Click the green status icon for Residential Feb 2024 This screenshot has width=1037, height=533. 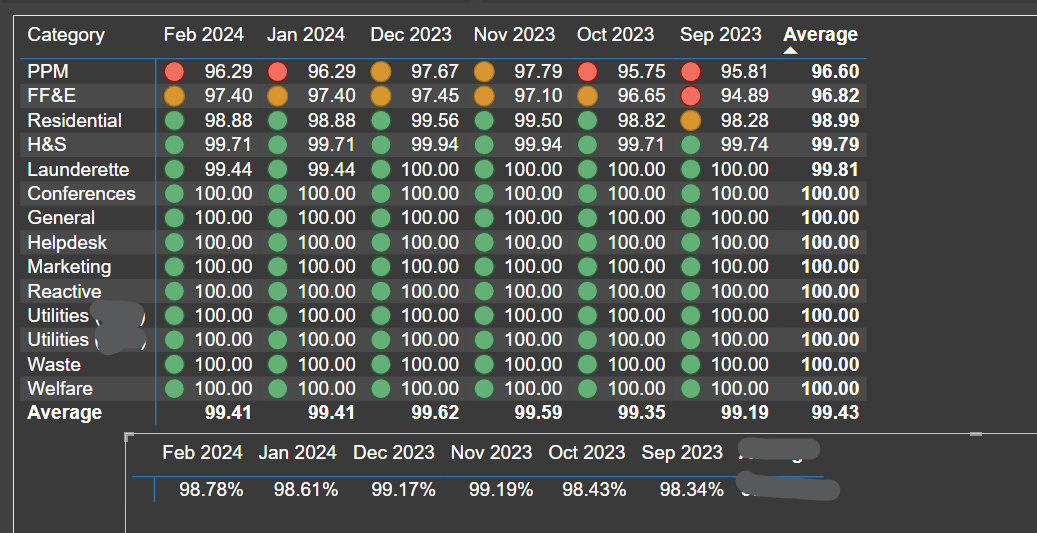point(174,120)
